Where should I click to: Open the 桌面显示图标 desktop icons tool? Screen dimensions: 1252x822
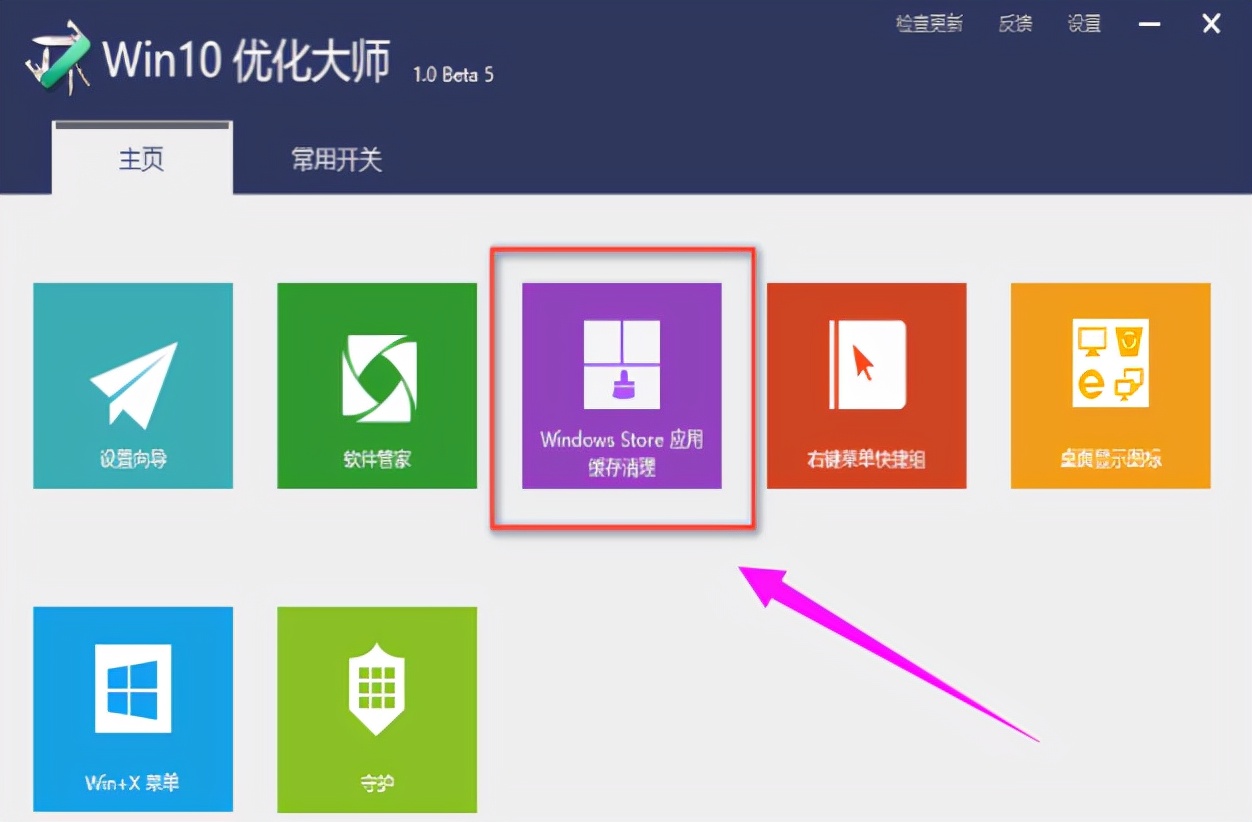coord(1110,385)
